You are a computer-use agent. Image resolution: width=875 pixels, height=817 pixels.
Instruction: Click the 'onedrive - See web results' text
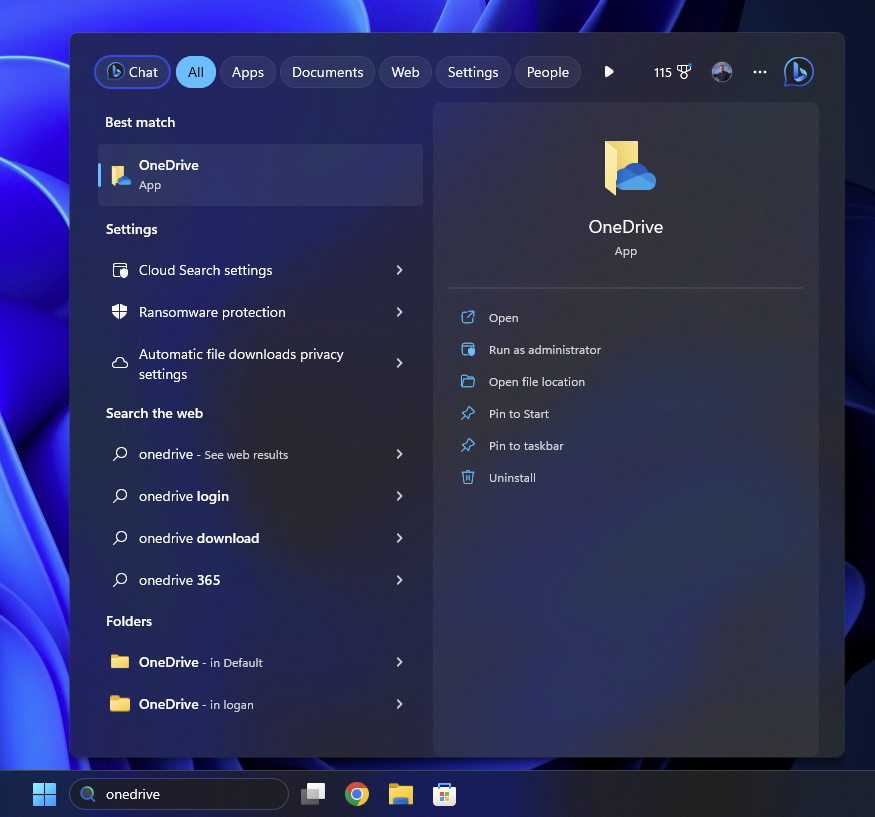213,454
